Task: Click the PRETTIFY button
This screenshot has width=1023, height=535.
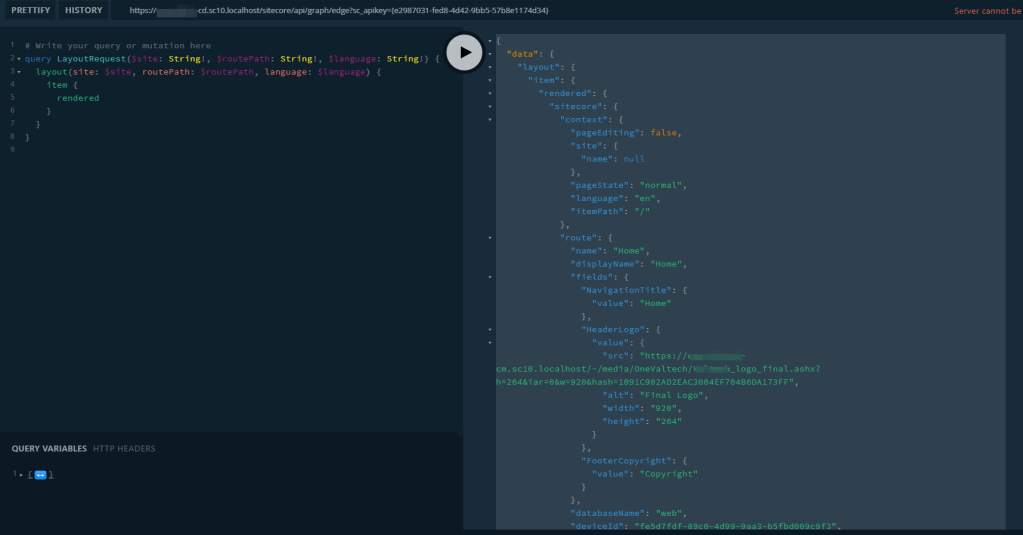Action: [x=30, y=10]
